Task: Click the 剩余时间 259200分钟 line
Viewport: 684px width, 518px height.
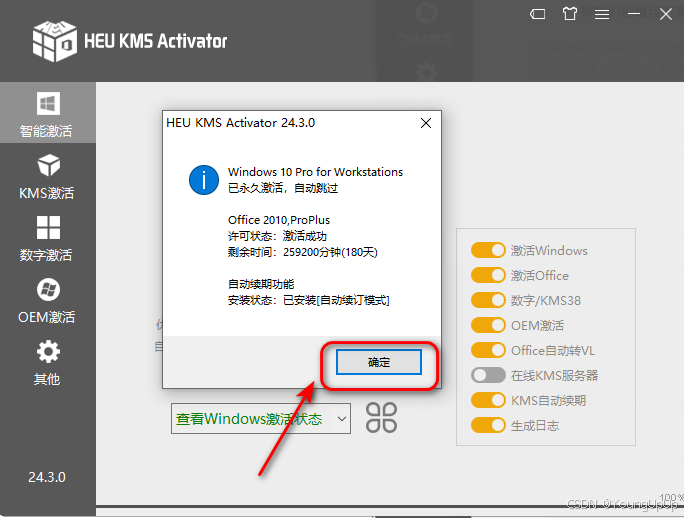Action: click(x=303, y=252)
